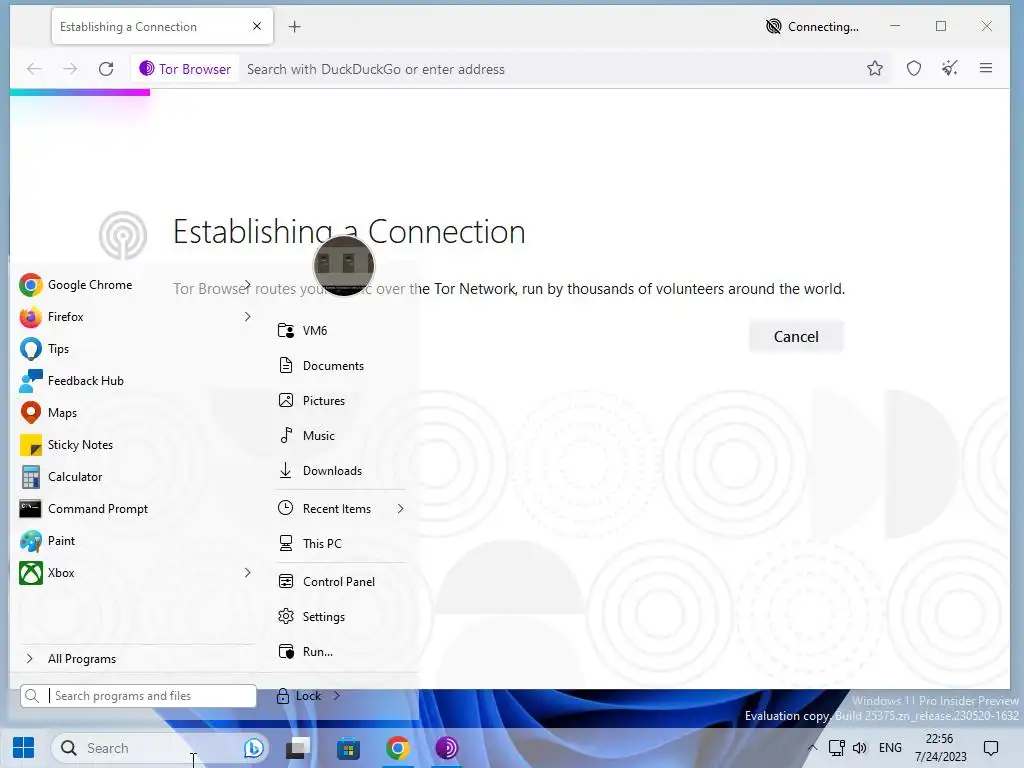Open the Music folder link
1024x768 pixels.
pos(318,436)
